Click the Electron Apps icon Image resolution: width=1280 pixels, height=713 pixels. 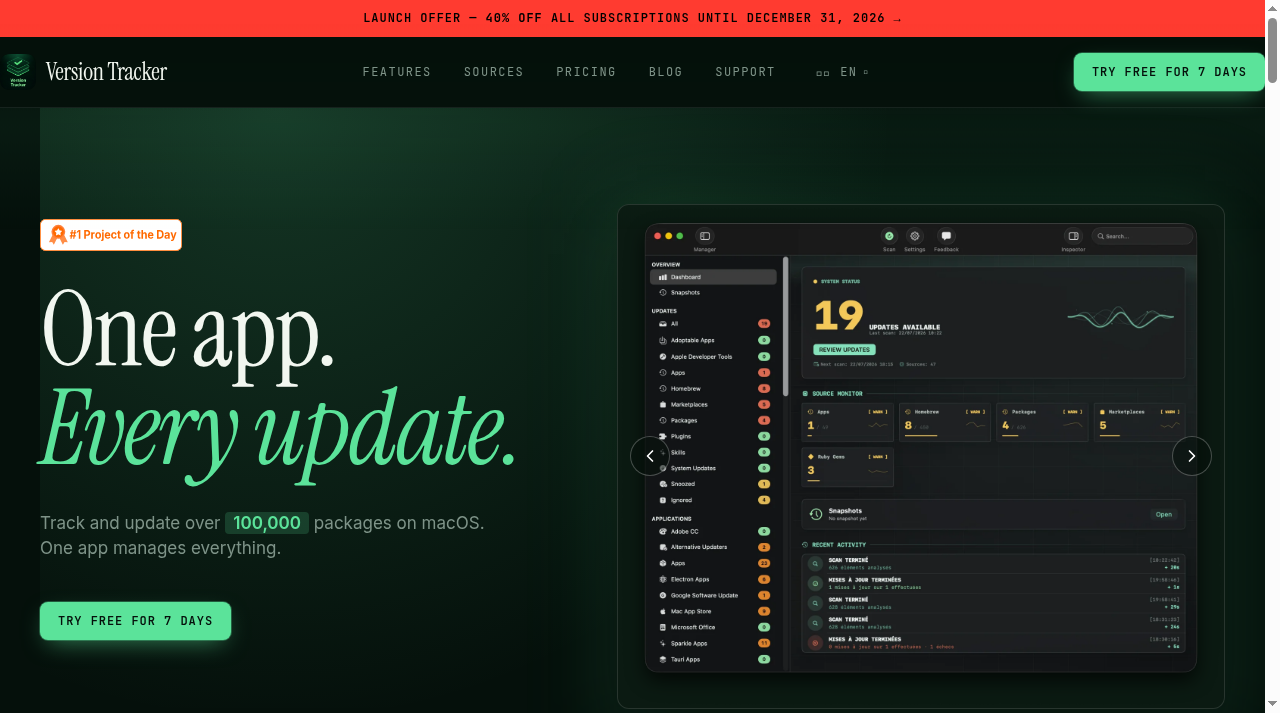662,579
